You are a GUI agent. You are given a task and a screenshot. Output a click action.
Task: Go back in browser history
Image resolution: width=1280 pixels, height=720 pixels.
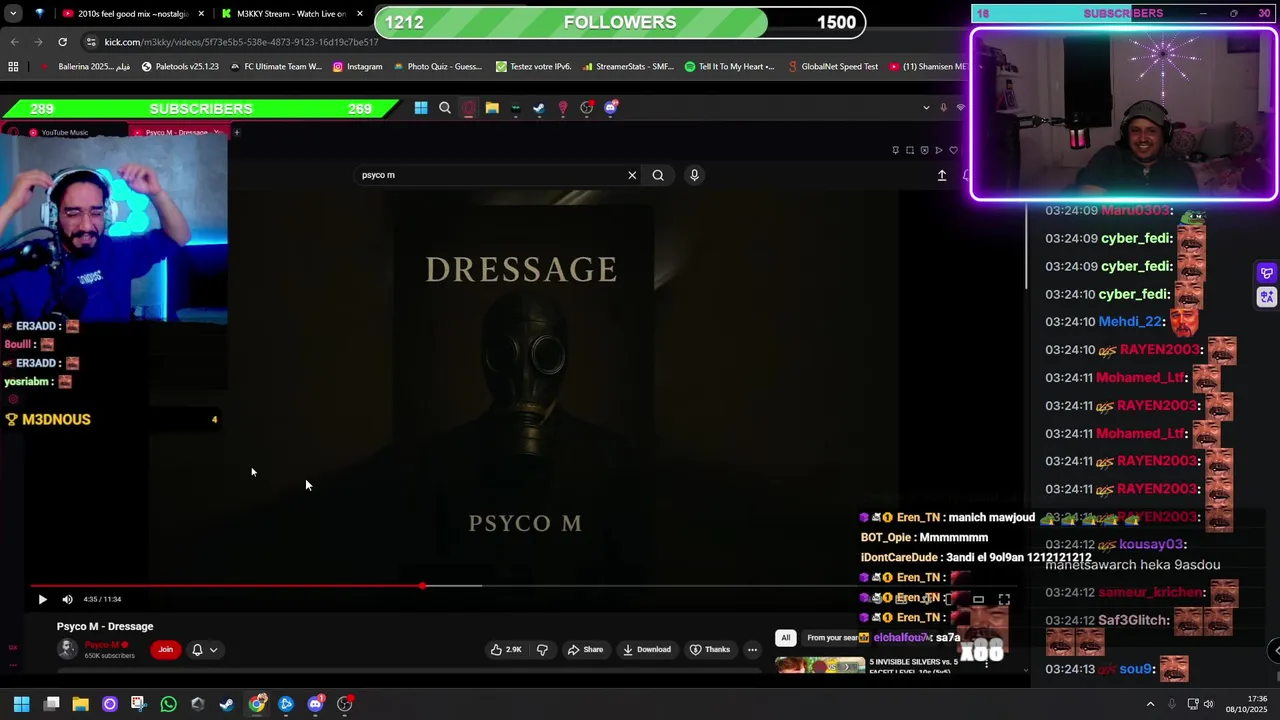point(14,42)
